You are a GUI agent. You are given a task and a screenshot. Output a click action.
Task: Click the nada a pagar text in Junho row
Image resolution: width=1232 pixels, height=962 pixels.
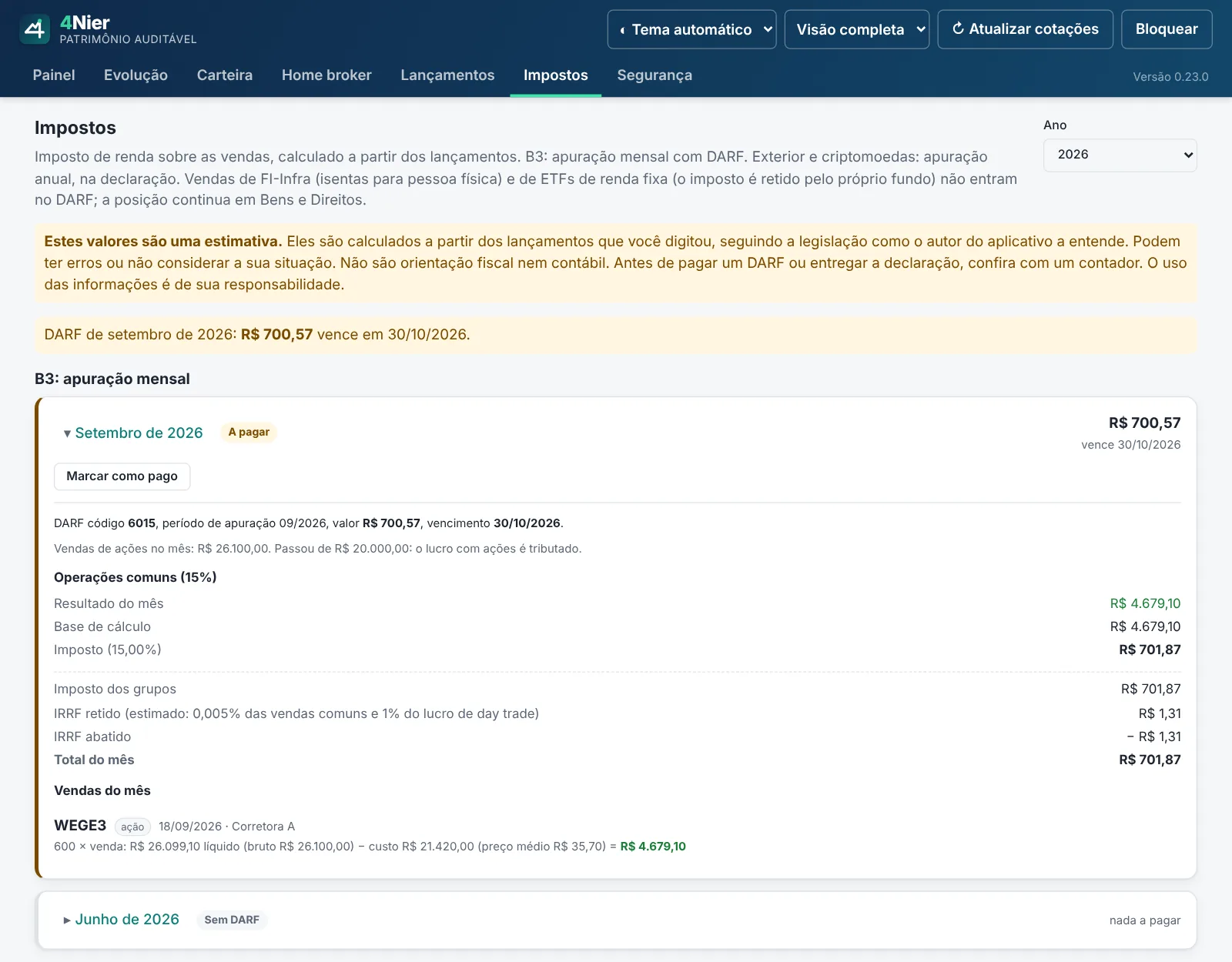pos(1145,920)
